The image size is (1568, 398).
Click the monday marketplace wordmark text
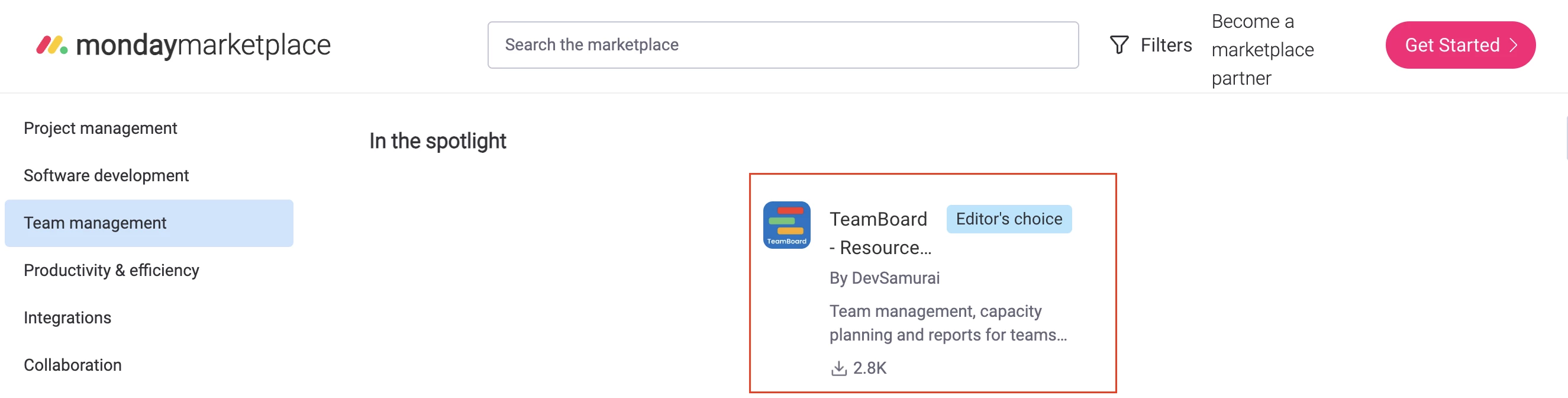click(203, 45)
